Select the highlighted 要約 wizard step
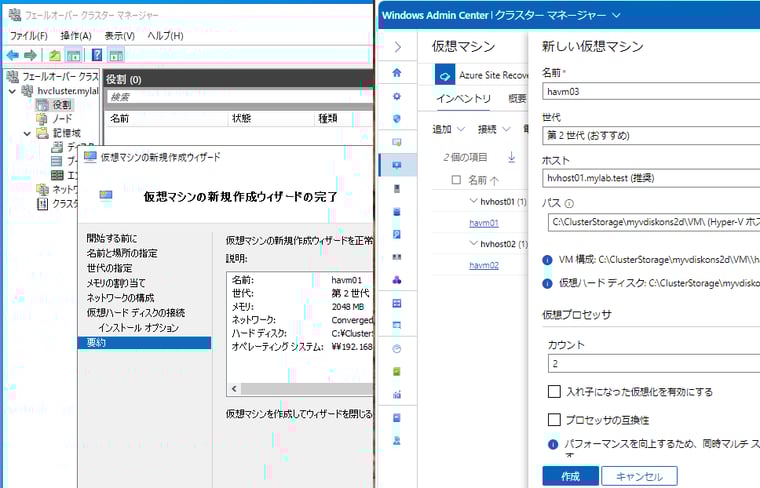760x488 pixels. point(144,343)
